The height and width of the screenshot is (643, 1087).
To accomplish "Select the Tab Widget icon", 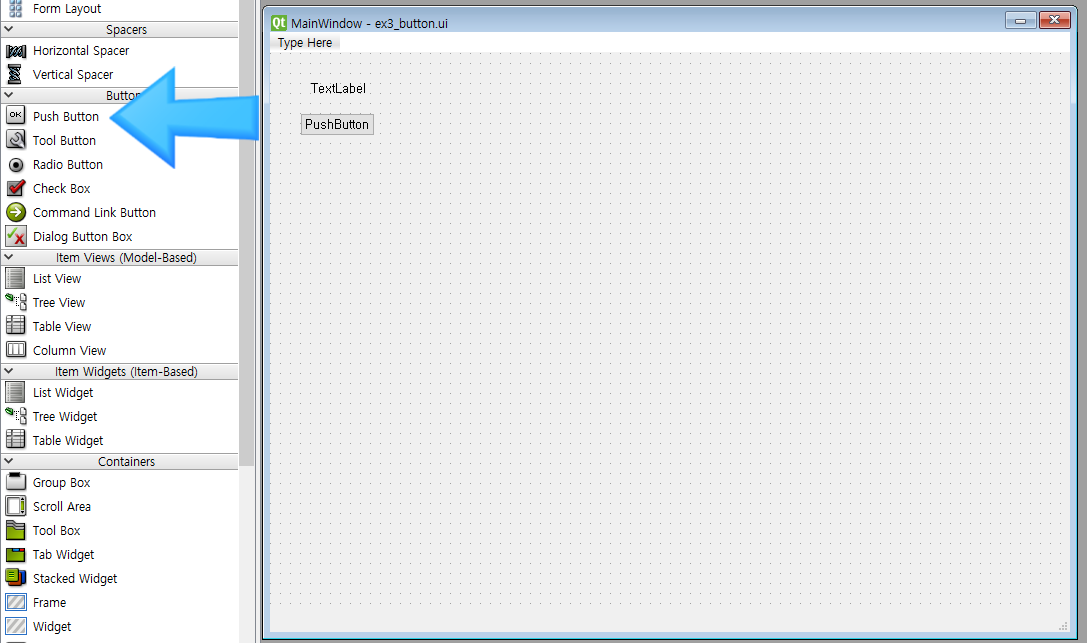I will pyautogui.click(x=15, y=554).
